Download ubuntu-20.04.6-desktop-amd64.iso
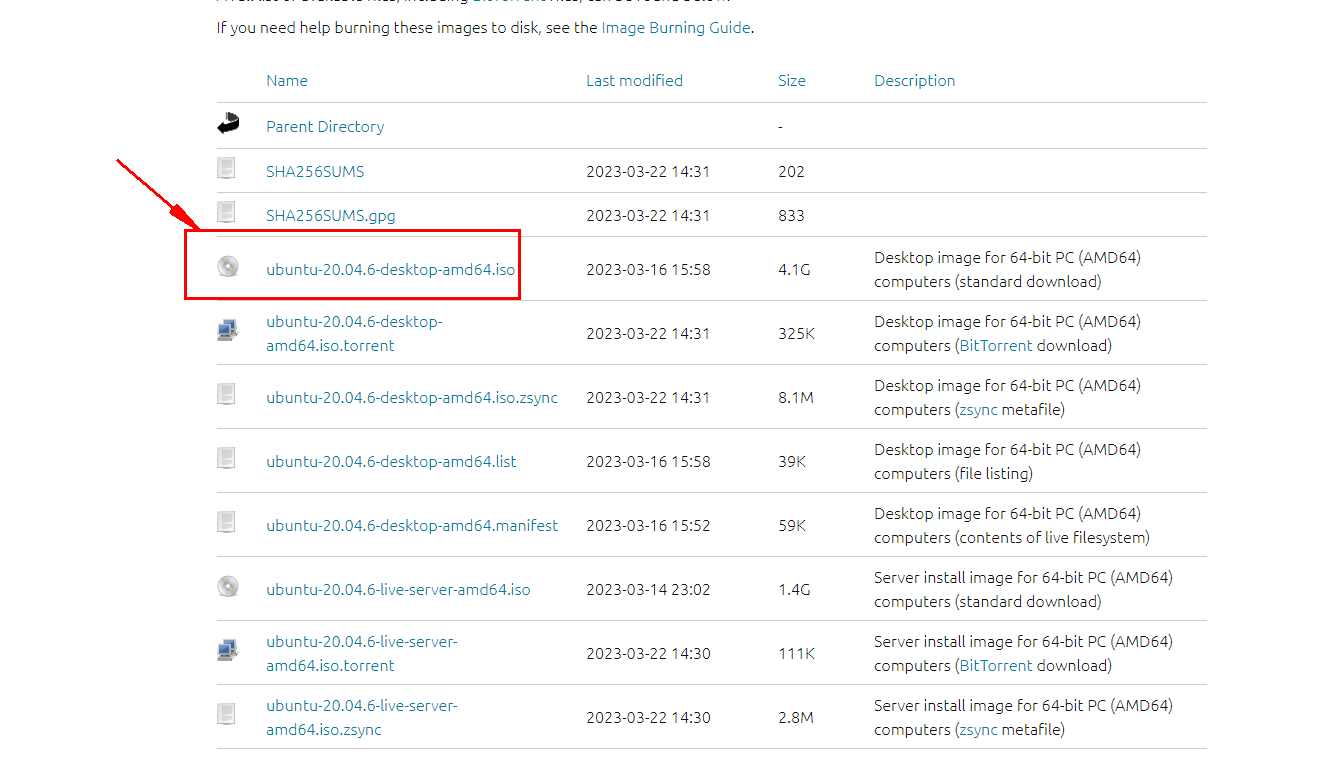The image size is (1321, 757). 391,269
